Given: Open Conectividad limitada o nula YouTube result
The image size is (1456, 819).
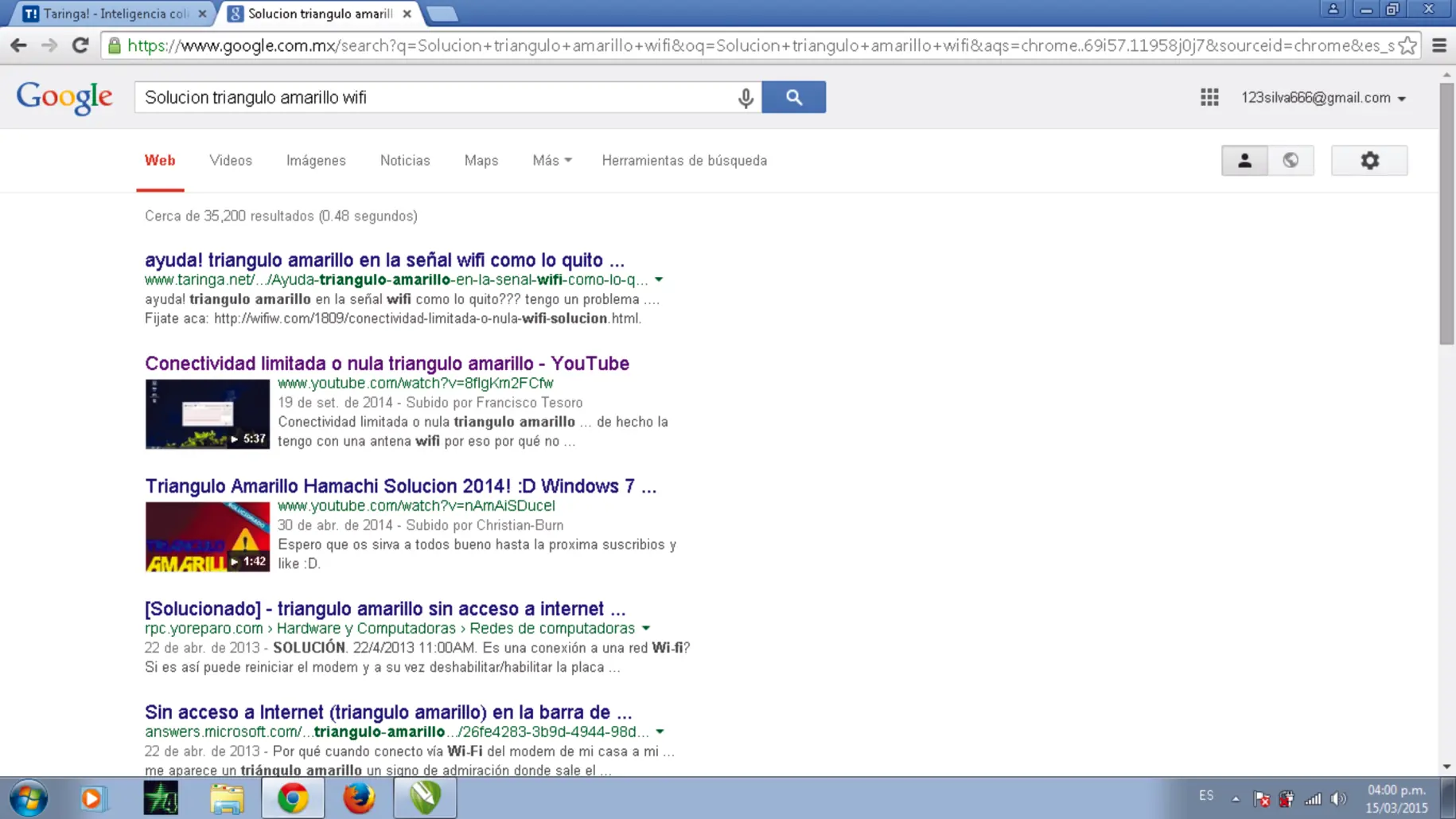Looking at the screenshot, I should [x=387, y=363].
